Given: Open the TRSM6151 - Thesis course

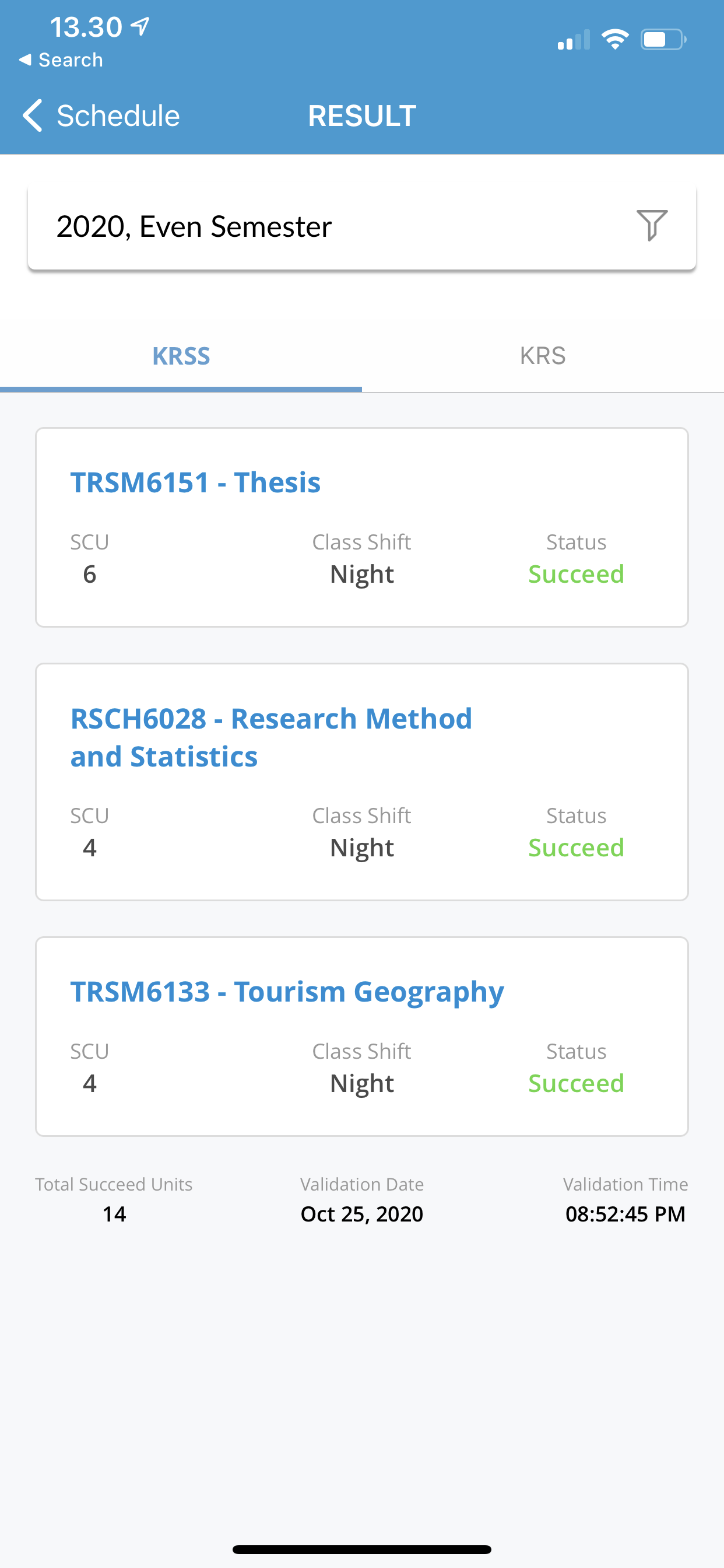Looking at the screenshot, I should coord(195,482).
